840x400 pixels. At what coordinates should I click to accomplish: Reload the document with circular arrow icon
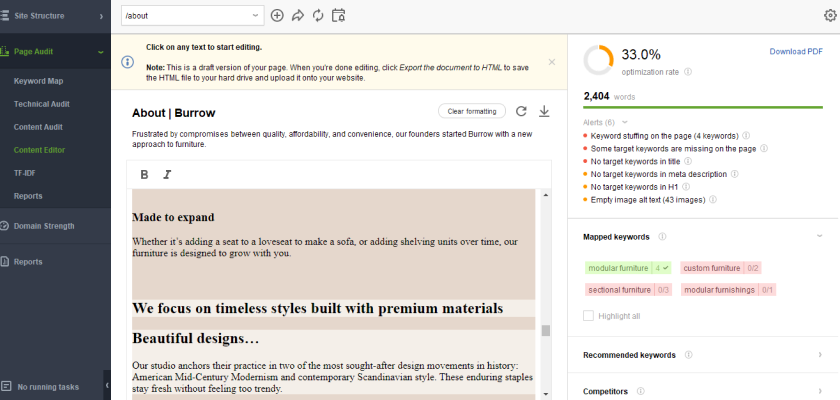(521, 111)
